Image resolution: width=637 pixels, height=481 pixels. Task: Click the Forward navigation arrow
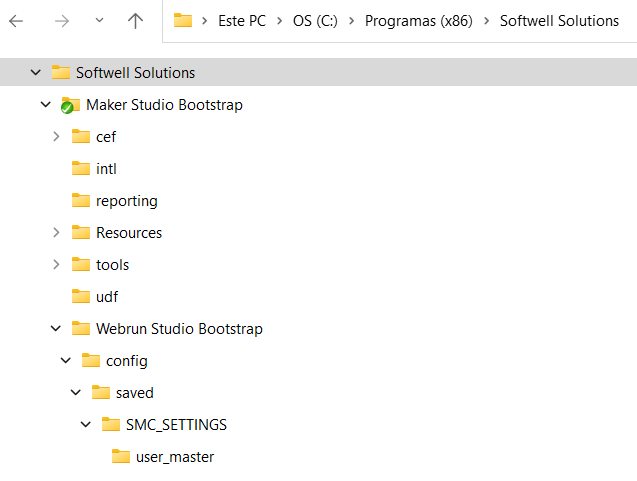click(x=61, y=21)
